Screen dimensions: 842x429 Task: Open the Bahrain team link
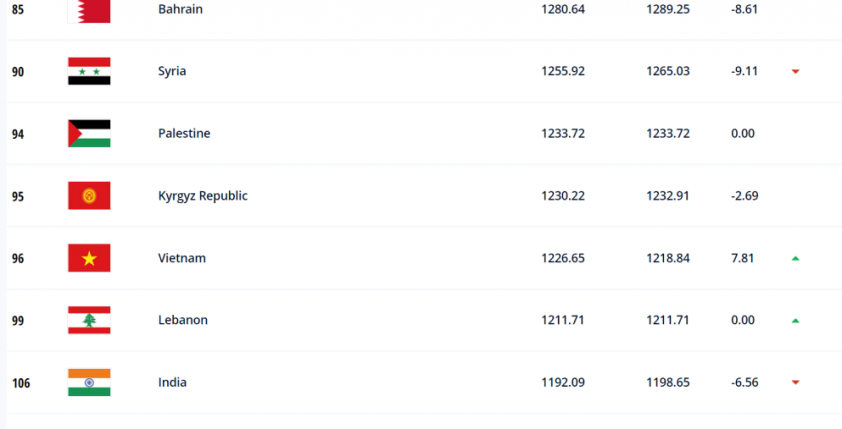(x=180, y=9)
